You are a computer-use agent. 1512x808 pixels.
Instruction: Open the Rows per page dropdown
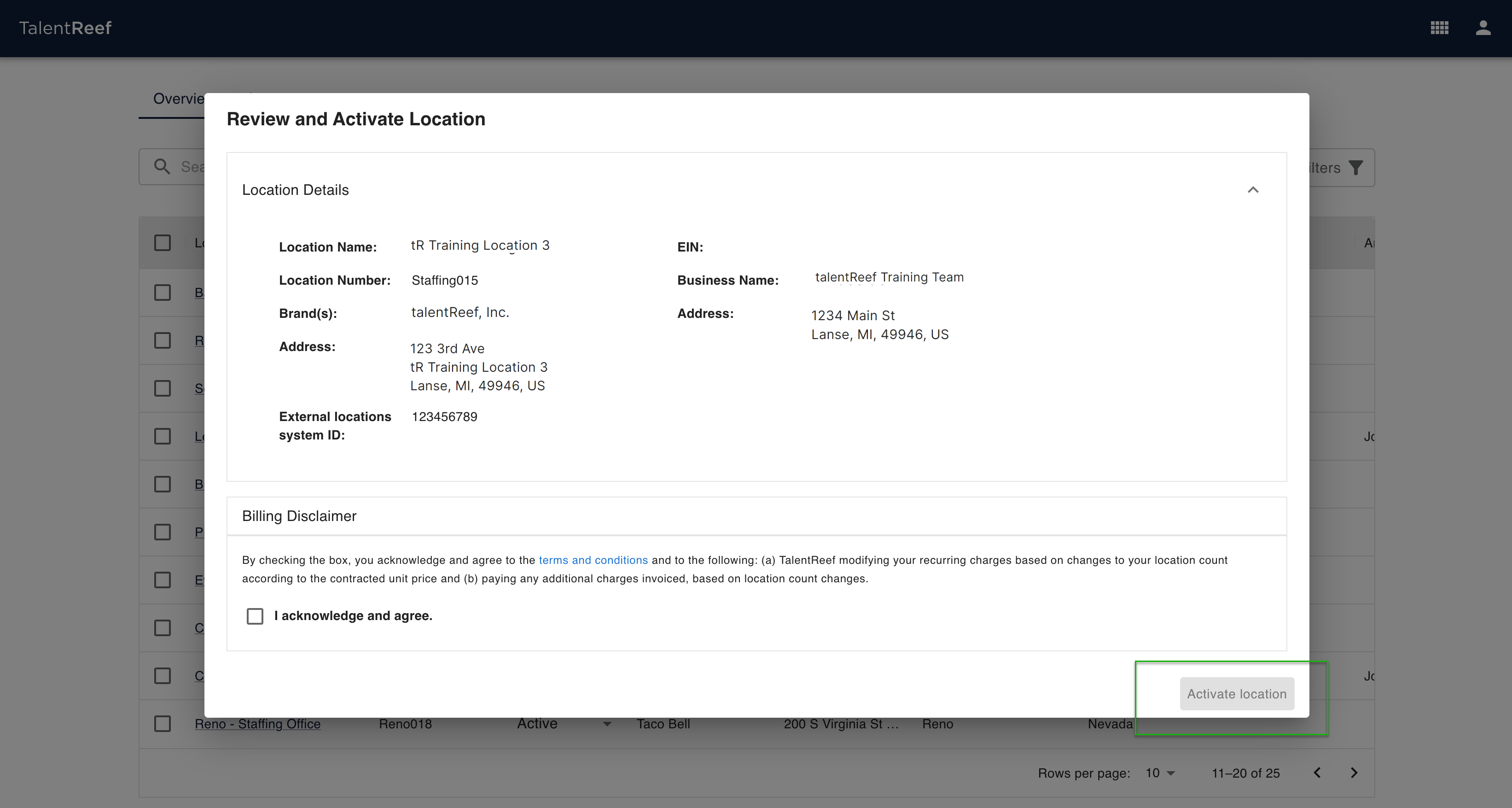[1160, 773]
